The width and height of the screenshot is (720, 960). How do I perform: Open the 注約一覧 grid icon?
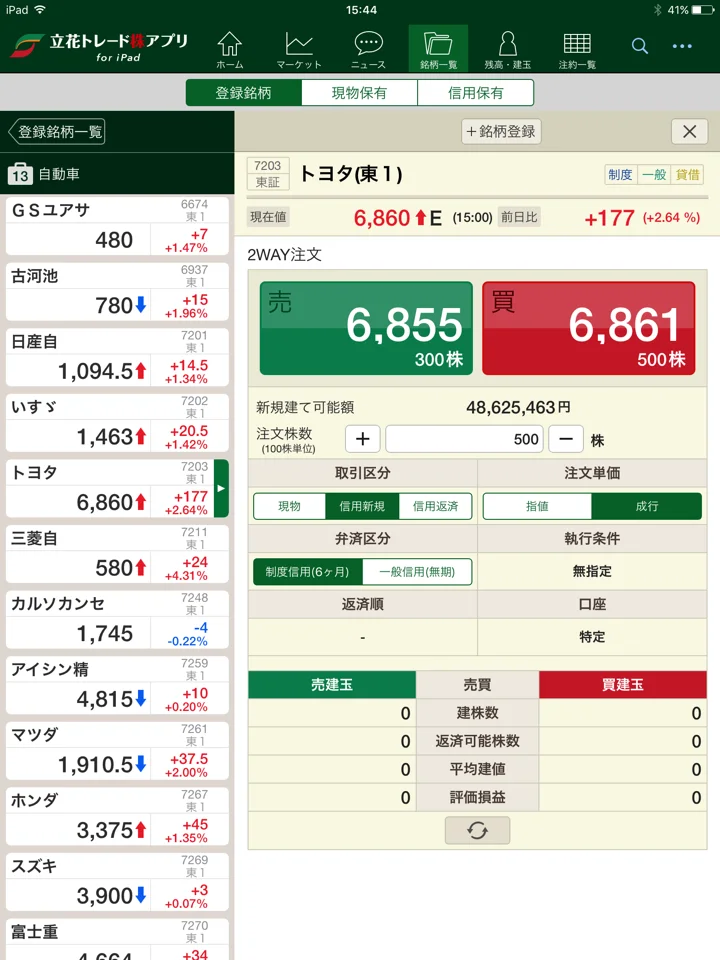[x=577, y=49]
